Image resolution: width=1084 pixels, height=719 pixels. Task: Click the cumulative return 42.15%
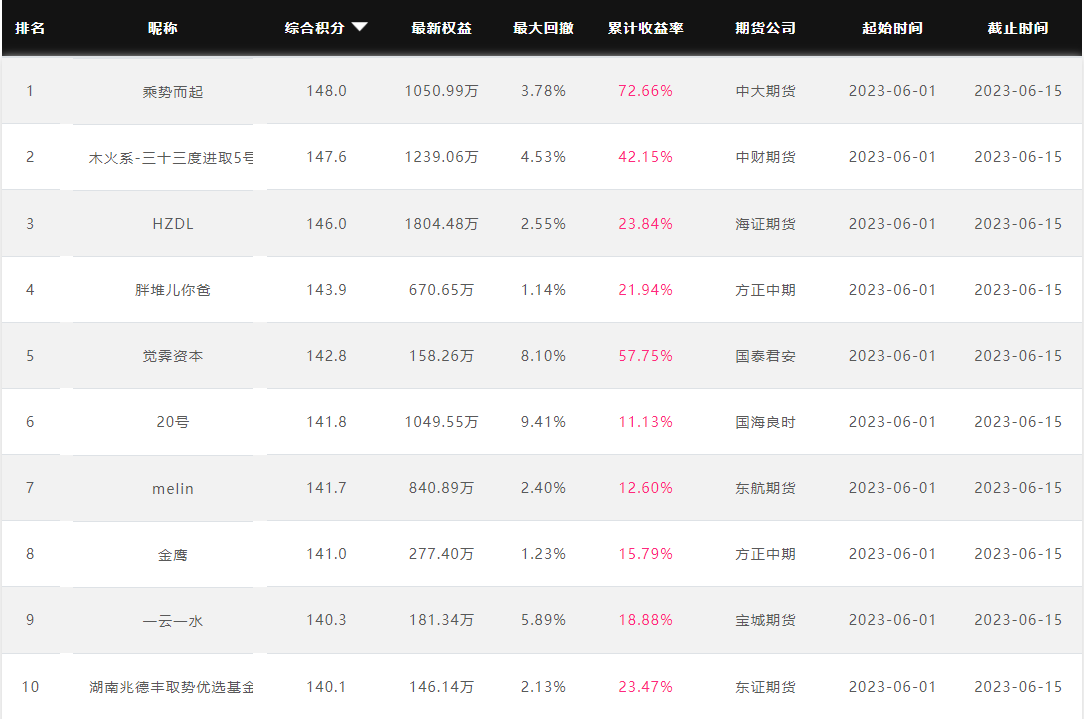click(x=646, y=157)
